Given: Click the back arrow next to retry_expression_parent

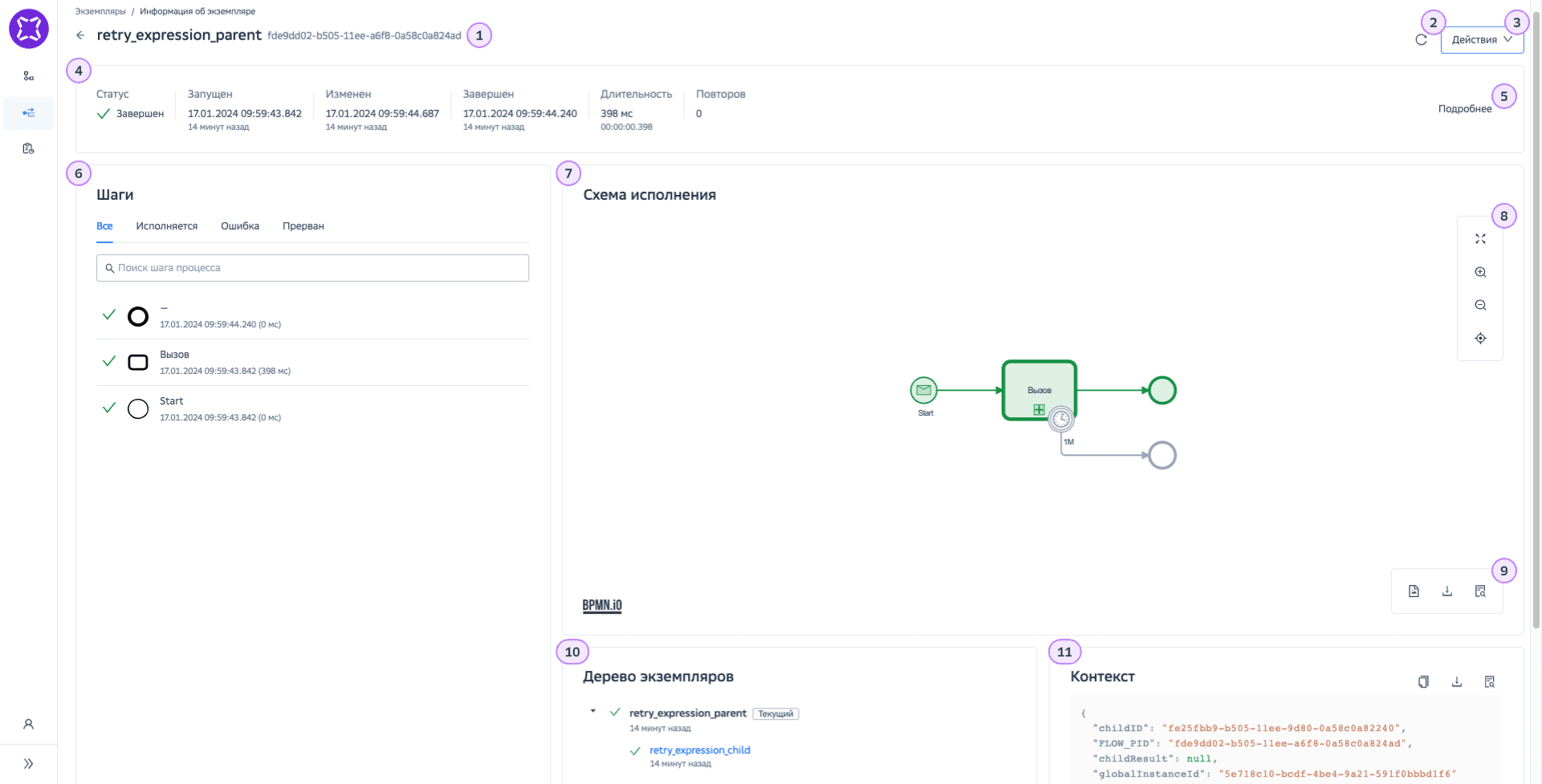Looking at the screenshot, I should [80, 35].
